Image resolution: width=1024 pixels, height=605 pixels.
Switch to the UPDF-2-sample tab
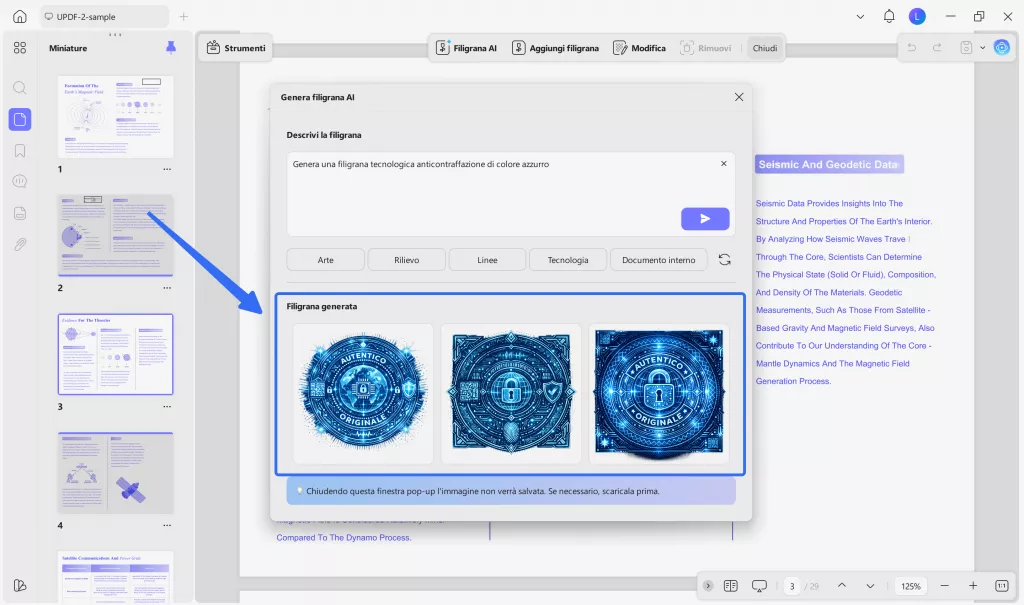[104, 16]
